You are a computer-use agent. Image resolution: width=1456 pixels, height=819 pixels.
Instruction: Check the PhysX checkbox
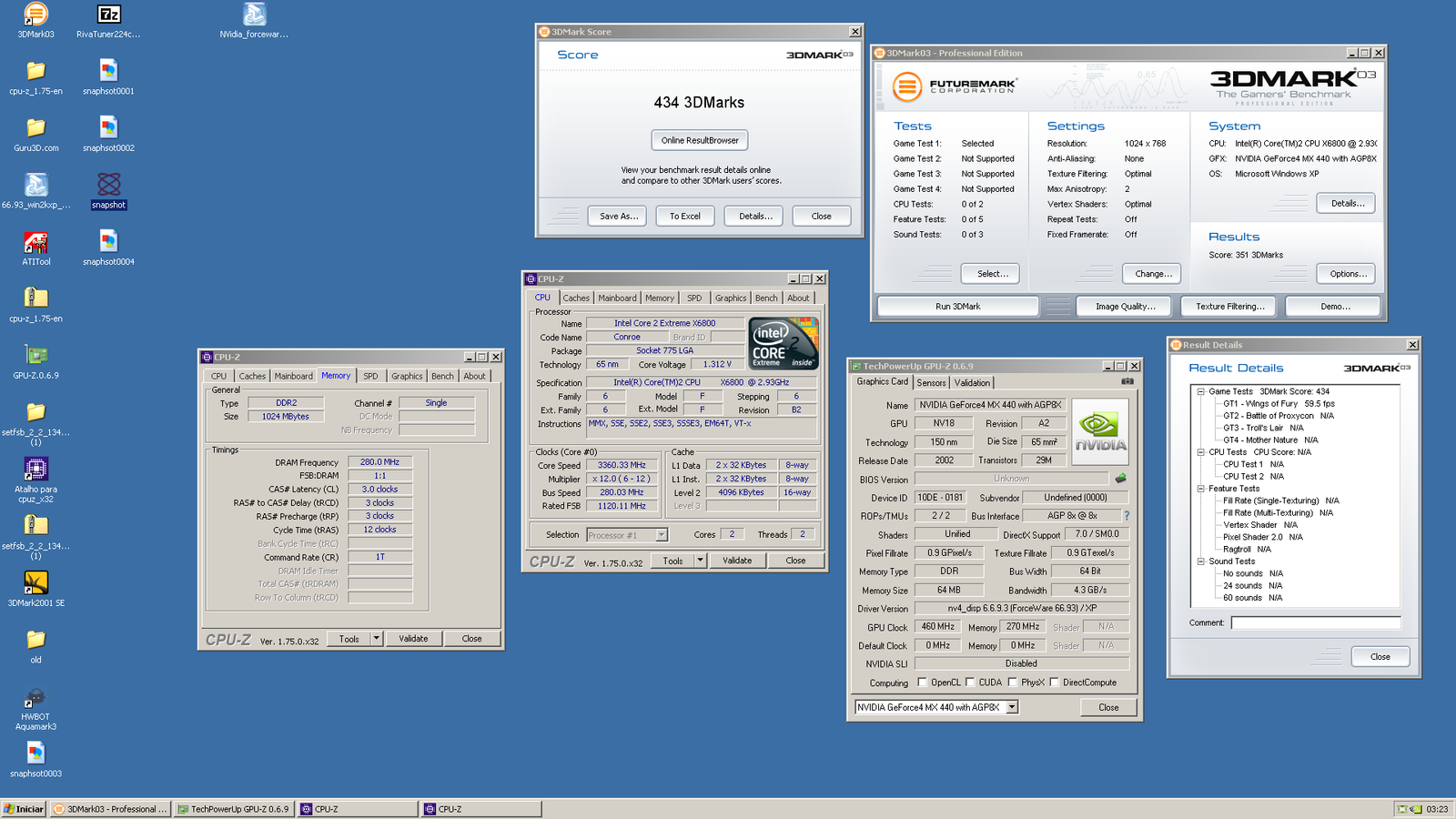coord(1012,682)
